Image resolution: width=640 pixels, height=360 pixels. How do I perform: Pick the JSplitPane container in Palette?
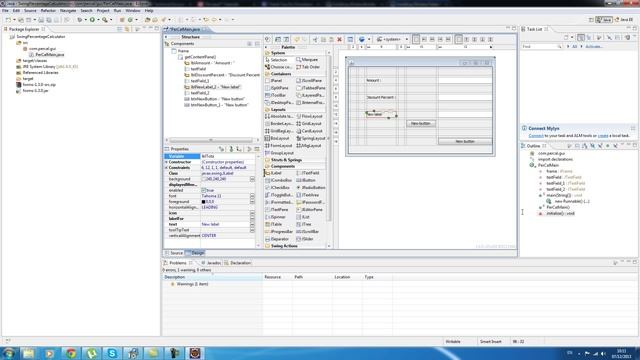coord(277,88)
